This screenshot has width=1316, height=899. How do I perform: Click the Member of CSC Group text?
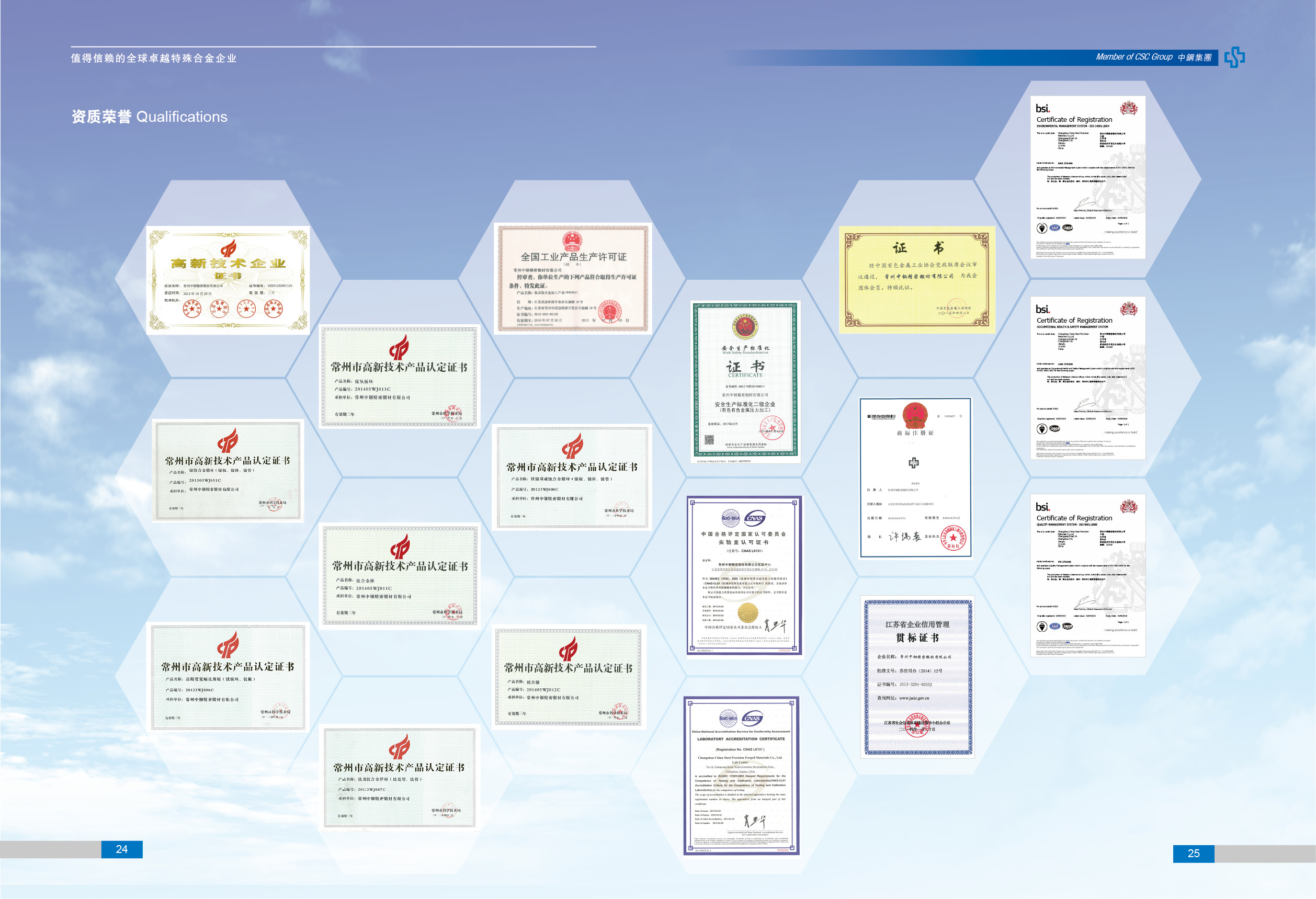1133,57
